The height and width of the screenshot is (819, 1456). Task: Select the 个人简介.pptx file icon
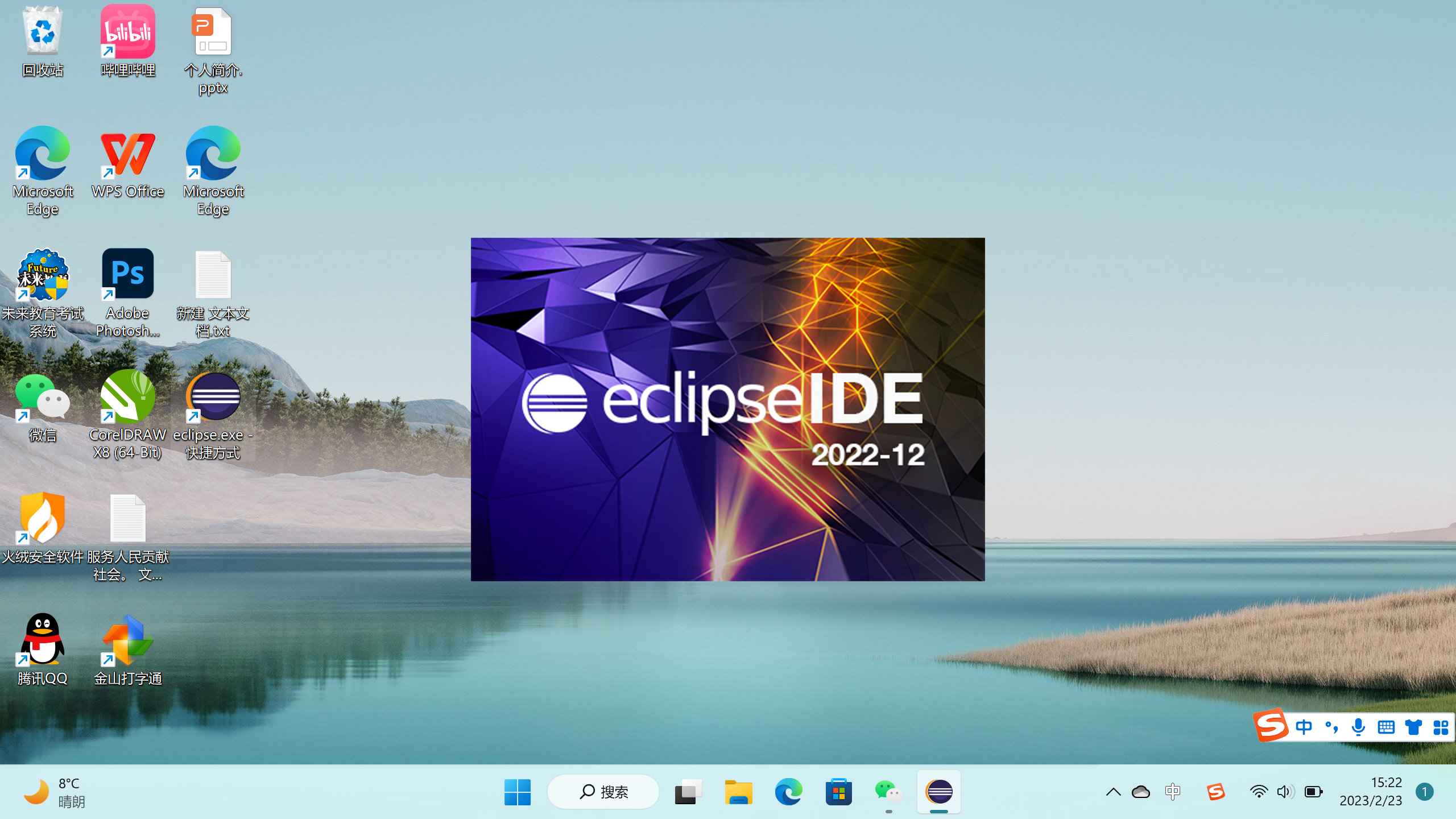[213, 50]
